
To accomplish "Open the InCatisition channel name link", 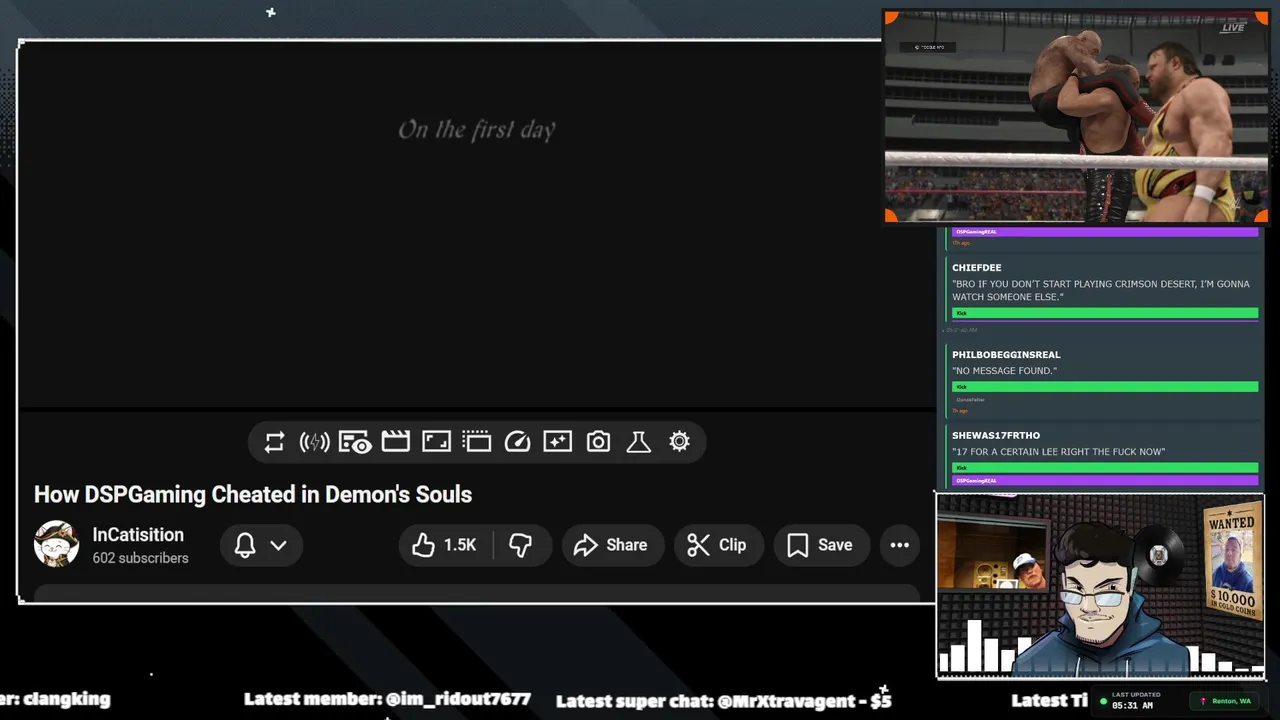I will tap(138, 535).
